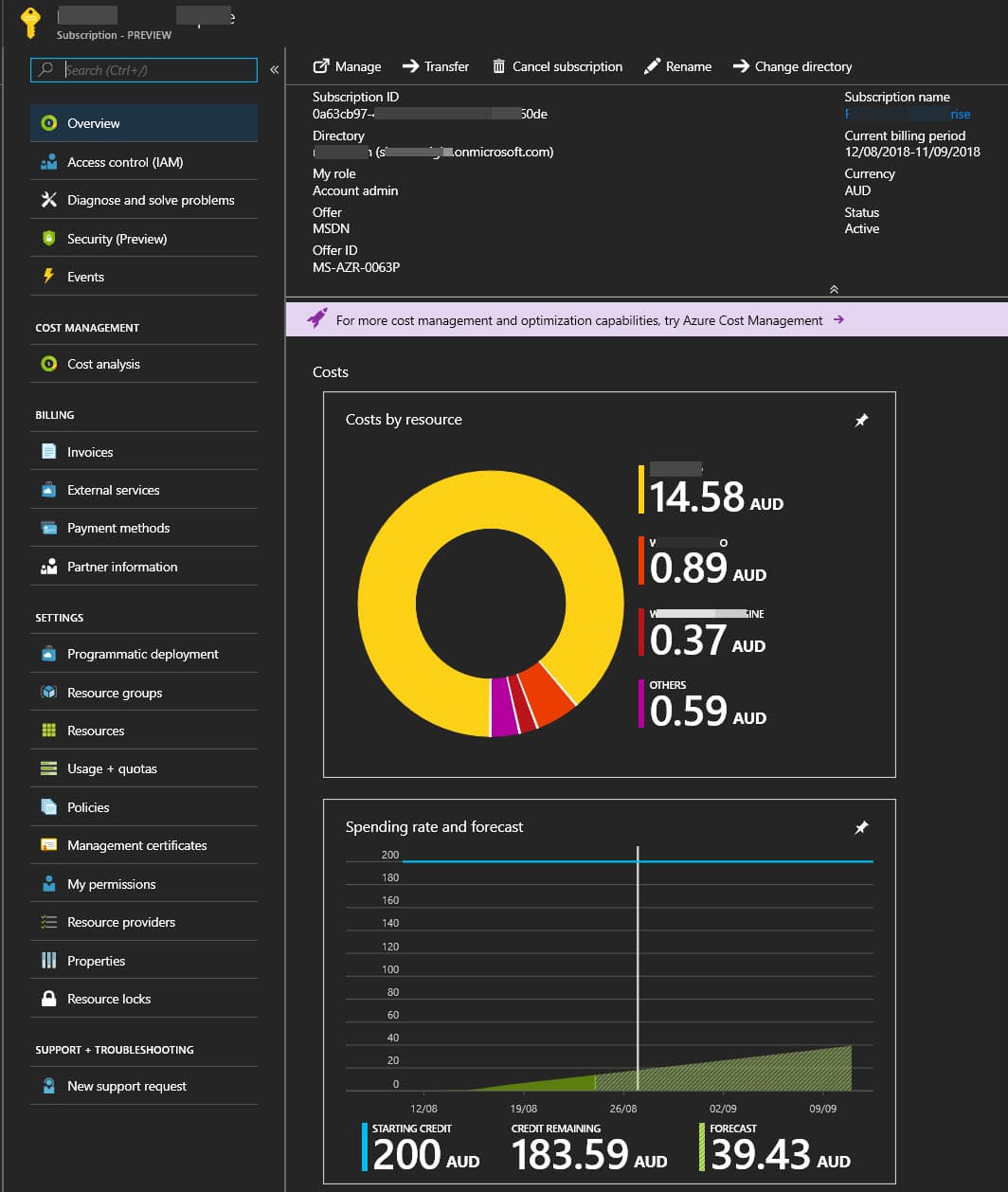Click the Access control (IAM) icon
This screenshot has height=1192, width=1008.
(x=49, y=162)
